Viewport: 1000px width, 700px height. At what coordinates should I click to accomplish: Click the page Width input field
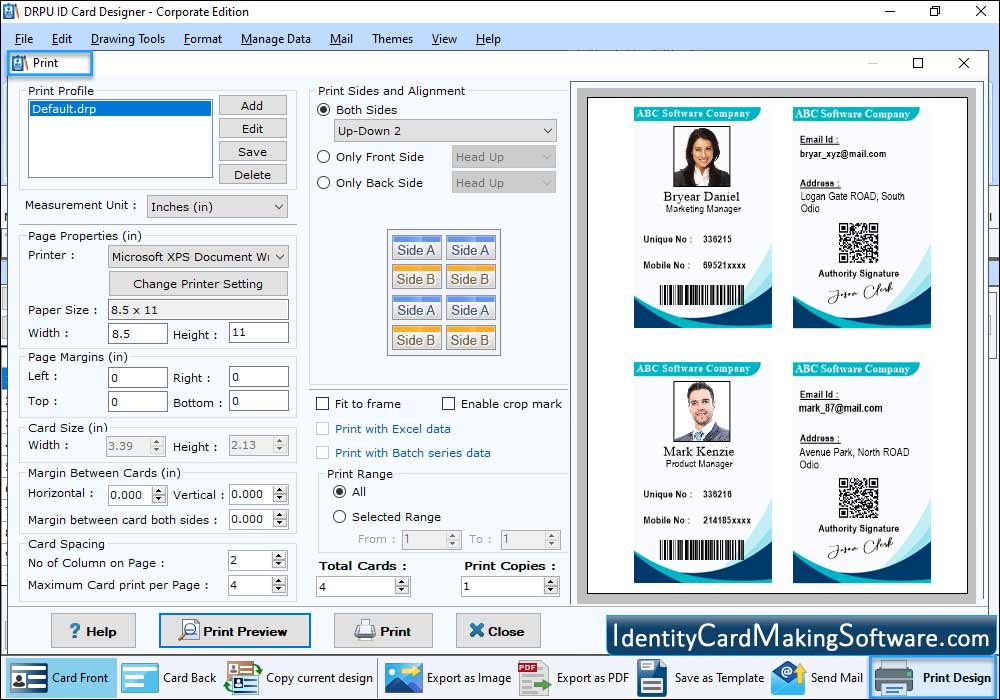pos(138,333)
